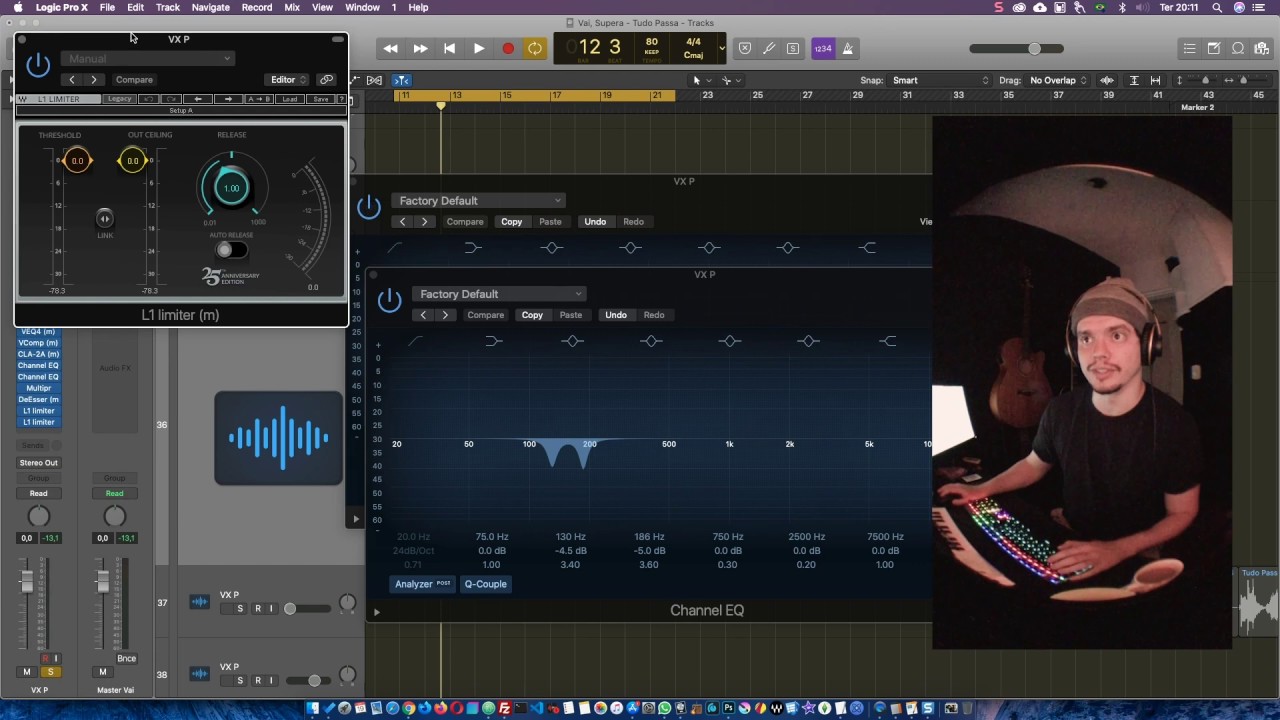Open the pointer tool menu in tracks area

click(701, 80)
